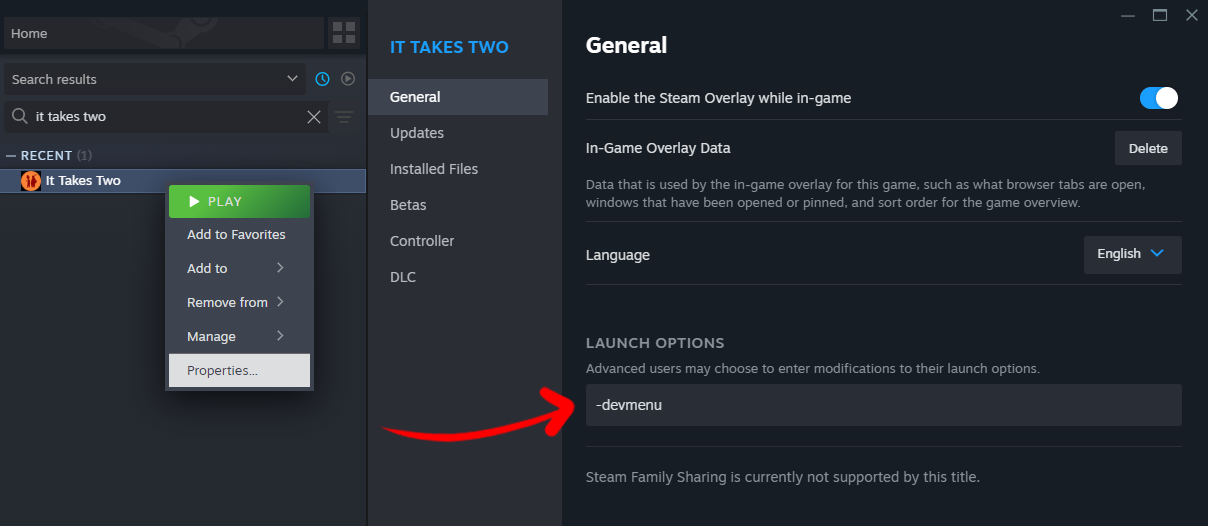
Task: Click the ready-to-play filter icon
Action: tap(348, 79)
